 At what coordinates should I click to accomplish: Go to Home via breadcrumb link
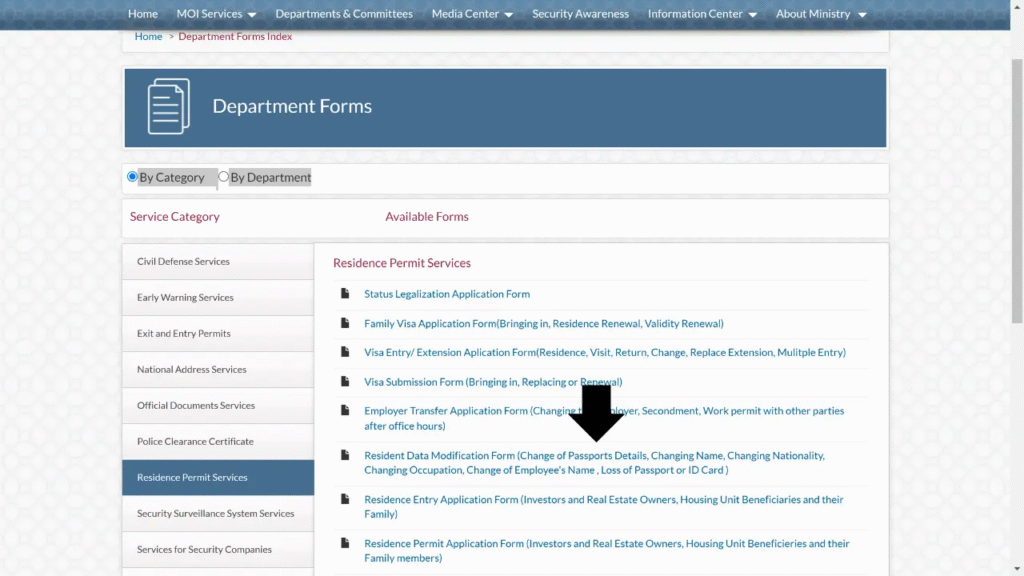point(148,37)
